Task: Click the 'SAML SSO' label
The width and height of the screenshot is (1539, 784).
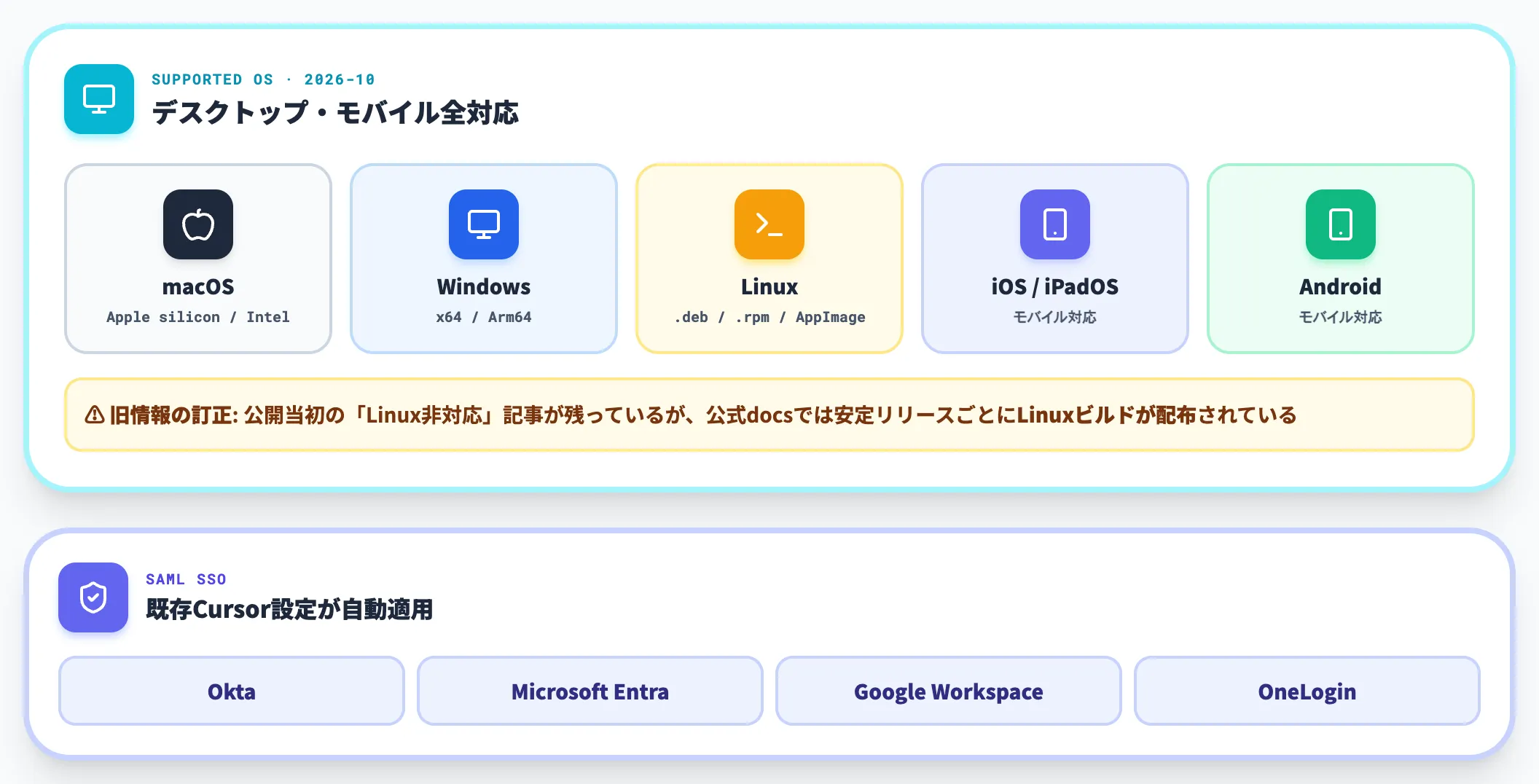Action: click(x=186, y=579)
